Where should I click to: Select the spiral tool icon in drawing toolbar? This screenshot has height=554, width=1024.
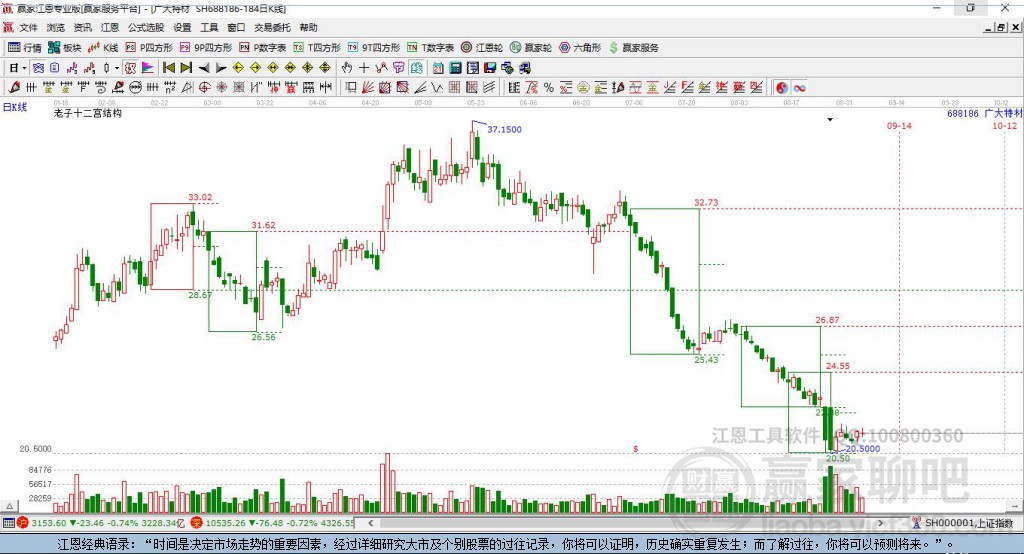[101, 88]
